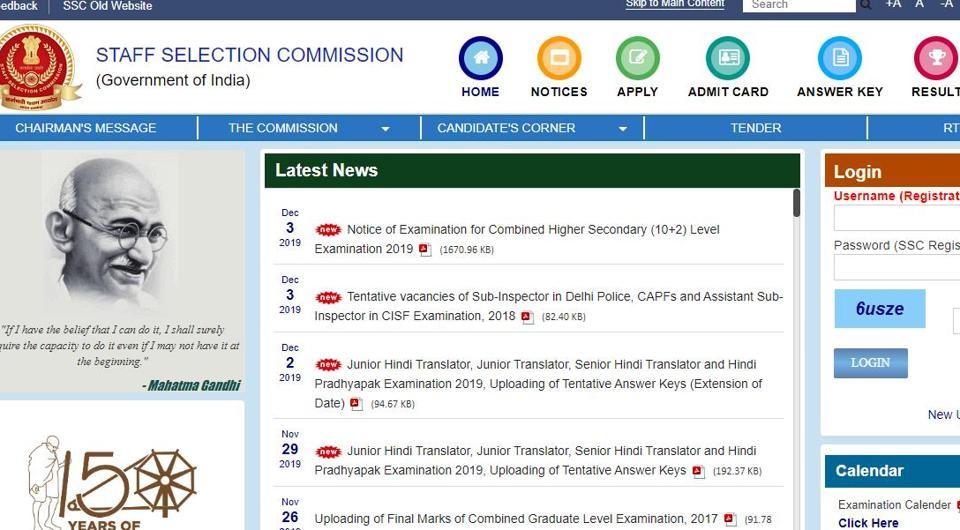Click Examination Calender Click Here link
Screen dimensions: 960x530
pyautogui.click(x=868, y=523)
